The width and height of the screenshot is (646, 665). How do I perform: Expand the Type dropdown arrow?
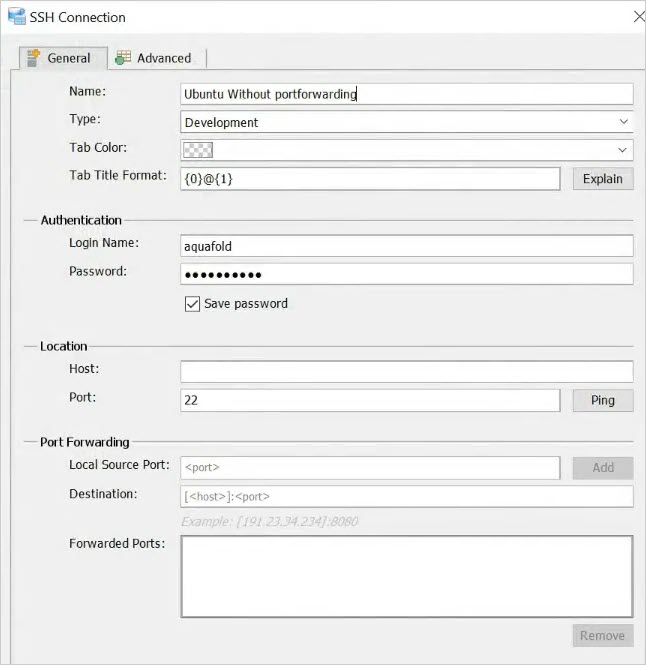pos(624,122)
